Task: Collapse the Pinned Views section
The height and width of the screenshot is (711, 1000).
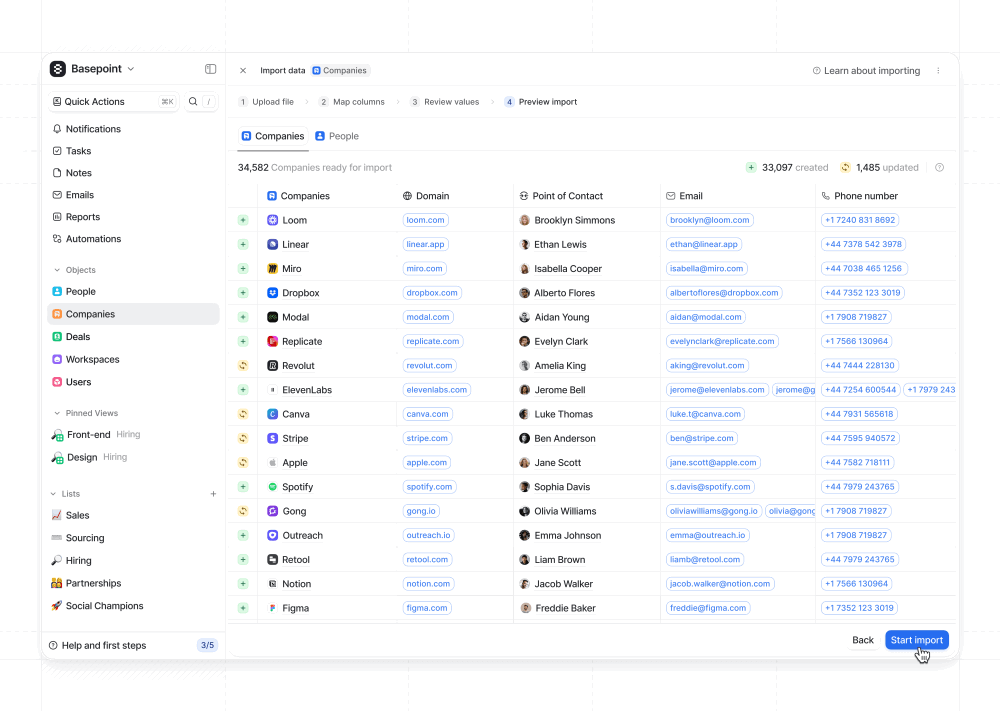Action: (x=57, y=413)
